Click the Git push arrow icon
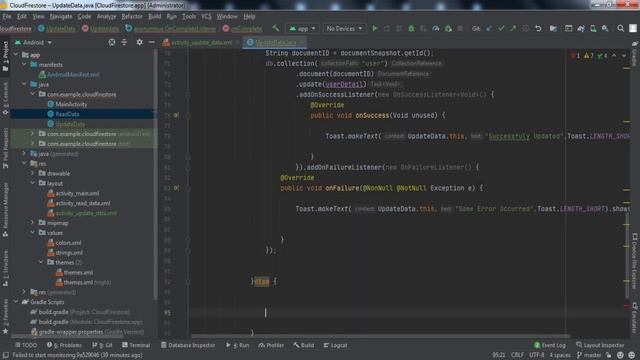 click(513, 29)
